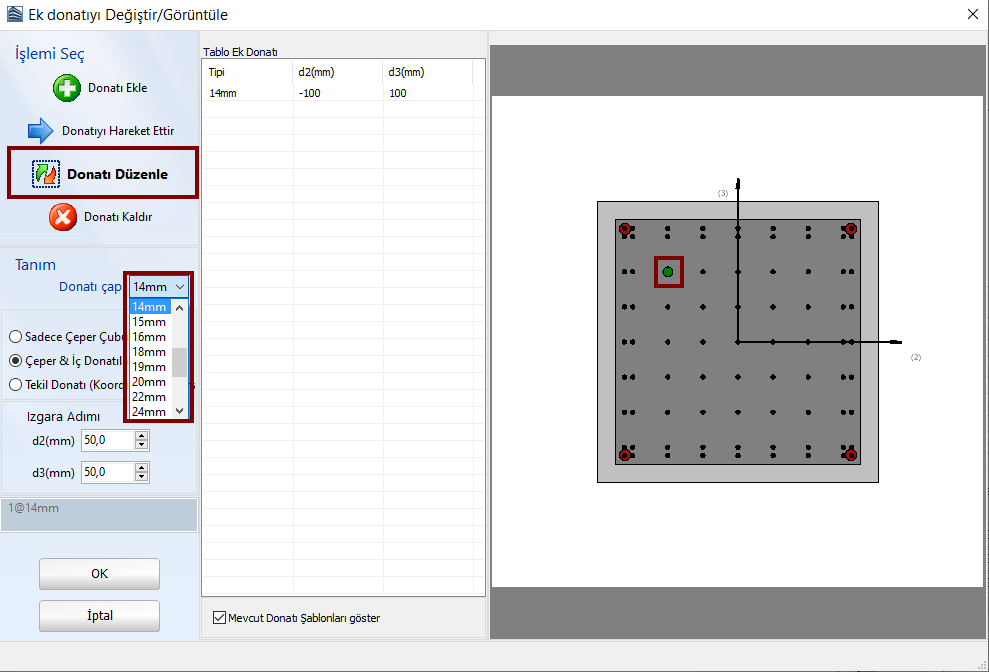Select the 14mm row in table
This screenshot has width=989, height=672.
tap(222, 93)
